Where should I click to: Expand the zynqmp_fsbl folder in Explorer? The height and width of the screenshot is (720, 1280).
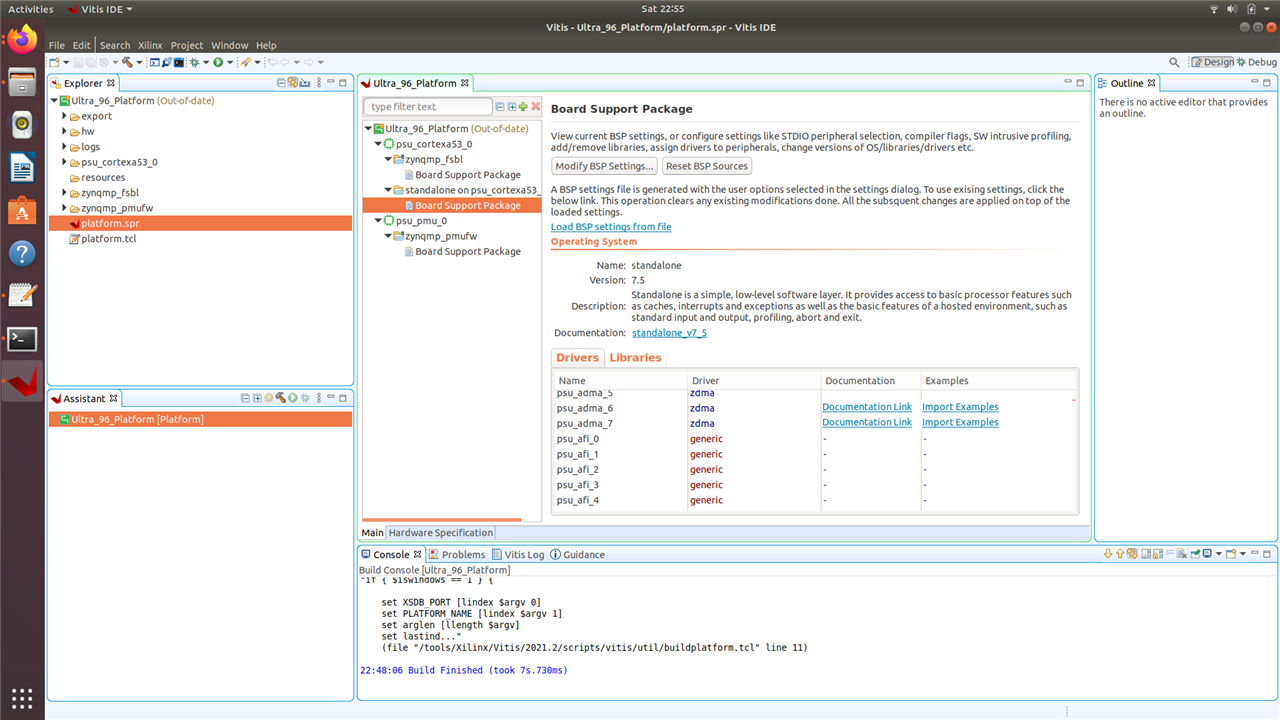pyautogui.click(x=64, y=193)
